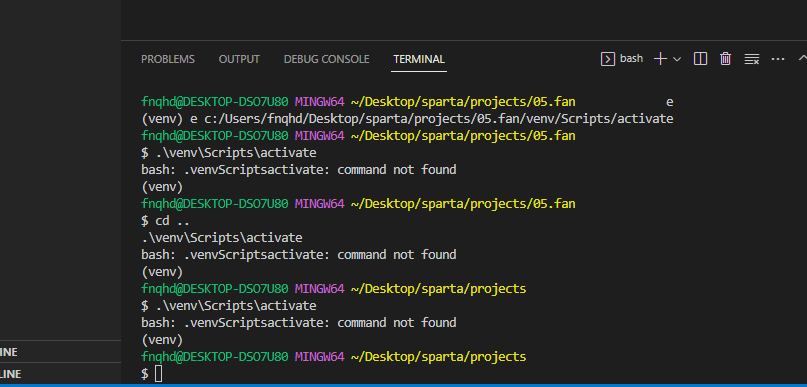
Task: Click the last 'command not found' error line
Action: [x=299, y=323]
